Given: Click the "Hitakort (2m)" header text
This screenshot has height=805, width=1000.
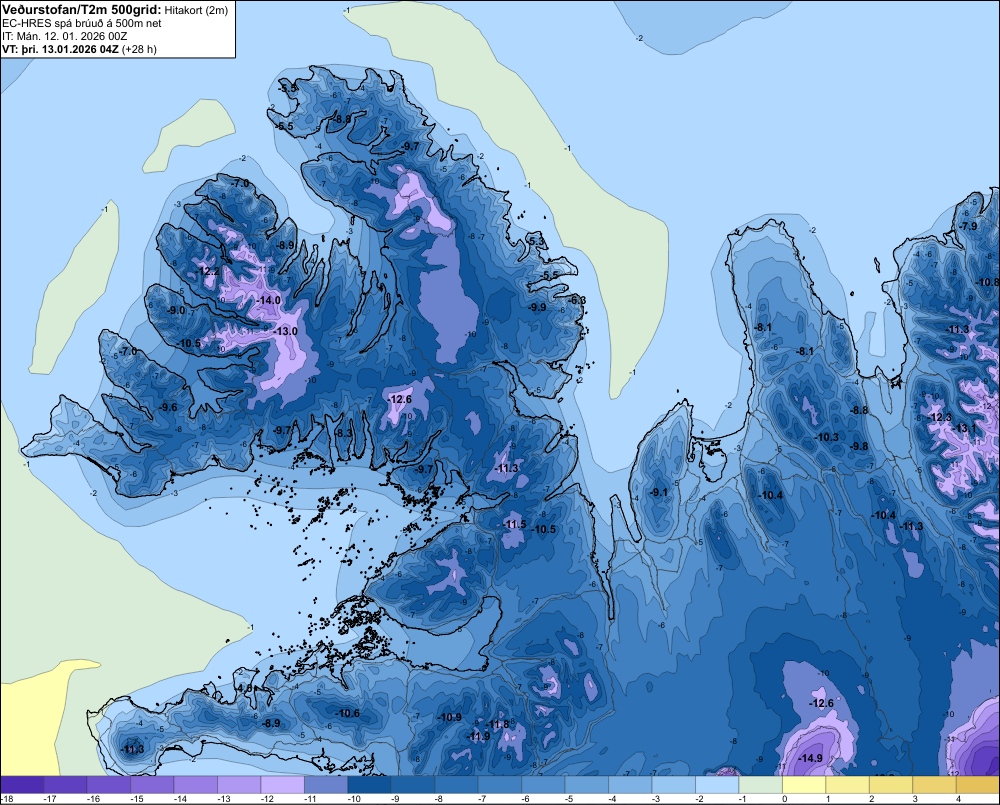Looking at the screenshot, I should coord(196,10).
